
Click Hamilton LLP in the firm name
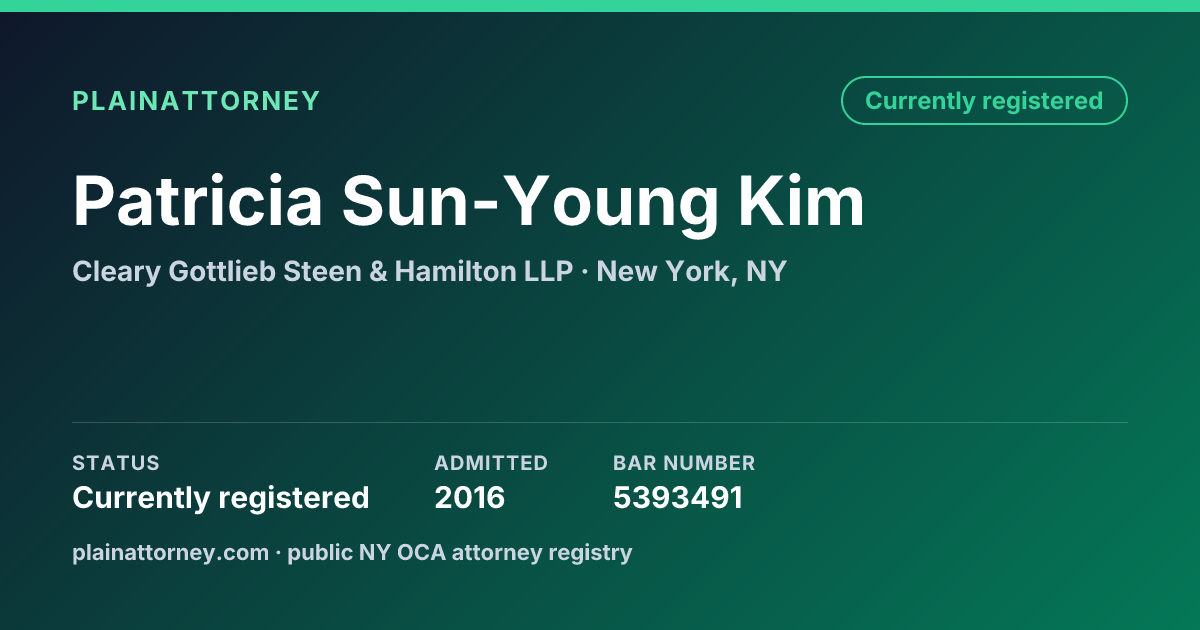click(484, 271)
